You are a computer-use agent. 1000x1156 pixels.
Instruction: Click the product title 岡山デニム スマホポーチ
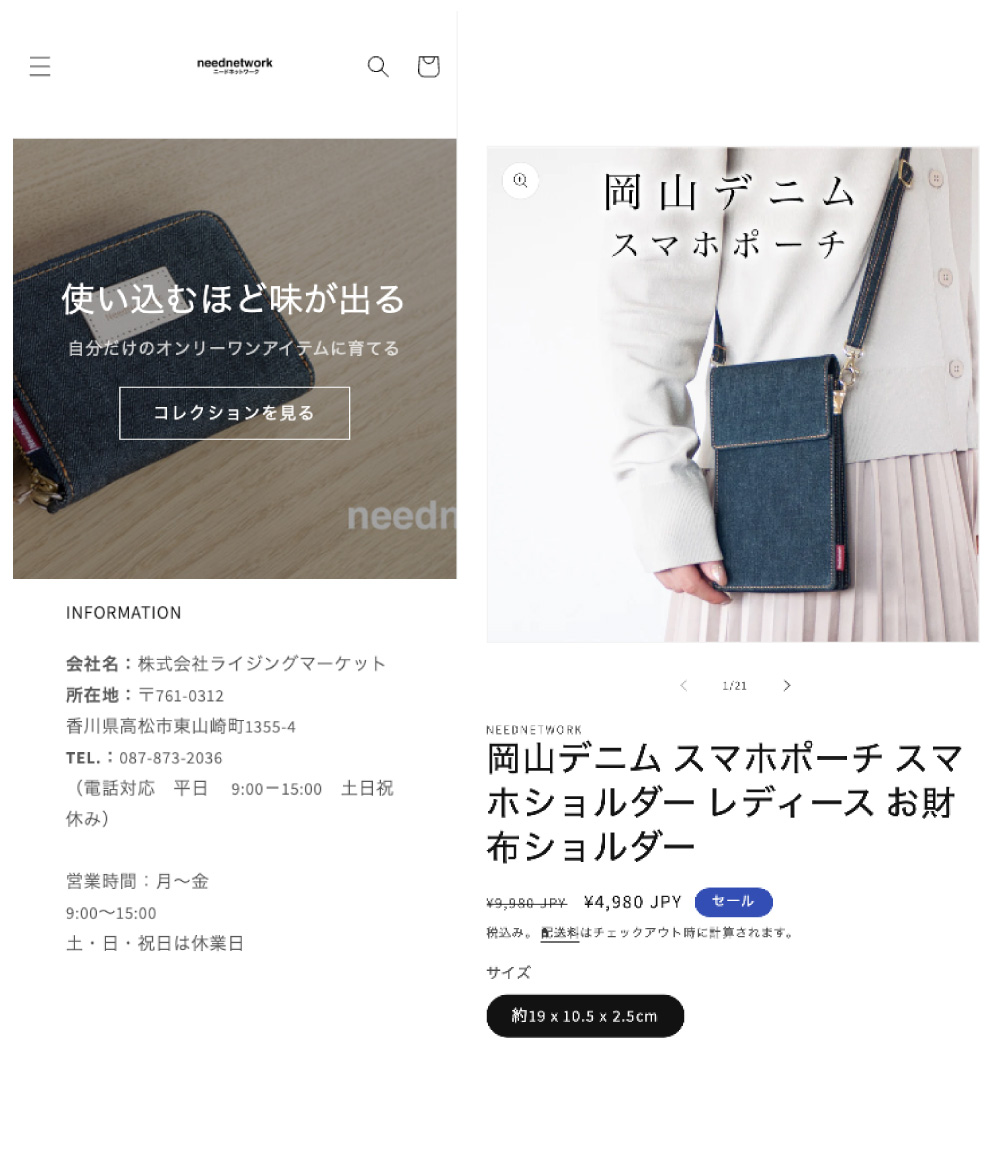(725, 802)
